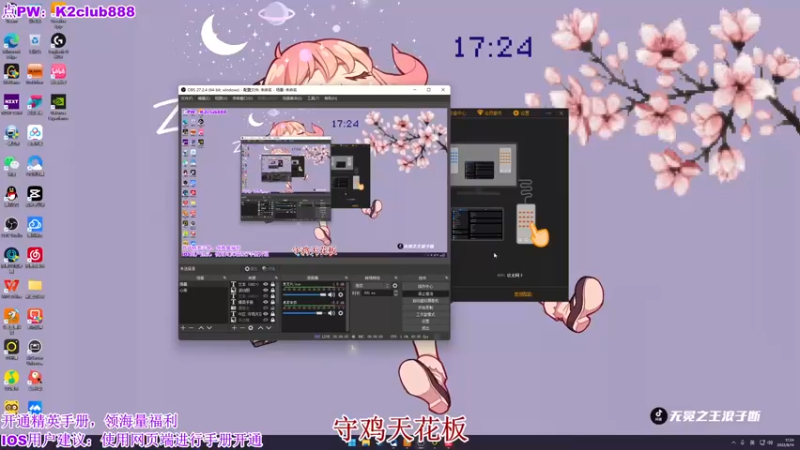Open WeChat desktop icon

[x=11, y=166]
